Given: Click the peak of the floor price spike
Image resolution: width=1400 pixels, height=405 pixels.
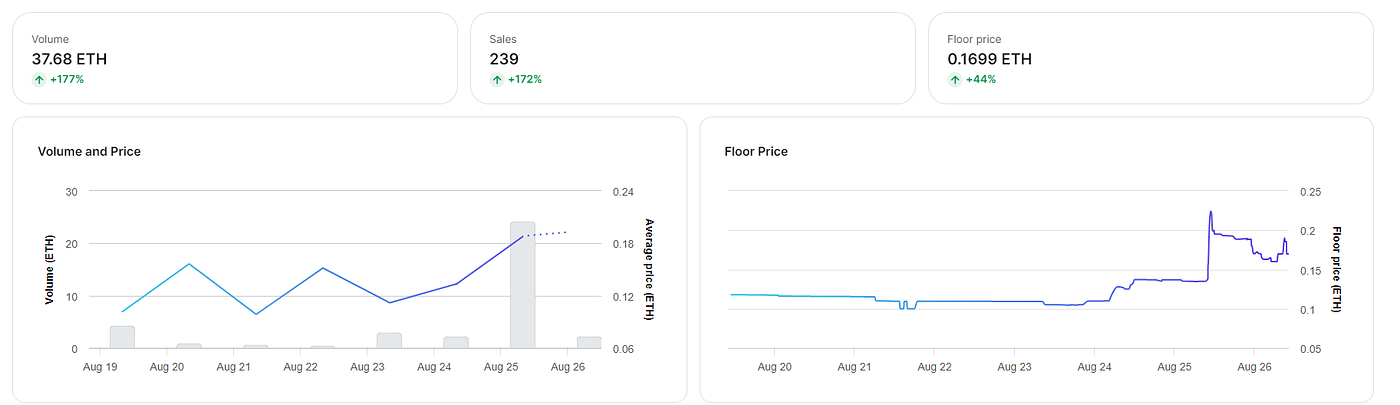Looking at the screenshot, I should click(x=1211, y=212).
